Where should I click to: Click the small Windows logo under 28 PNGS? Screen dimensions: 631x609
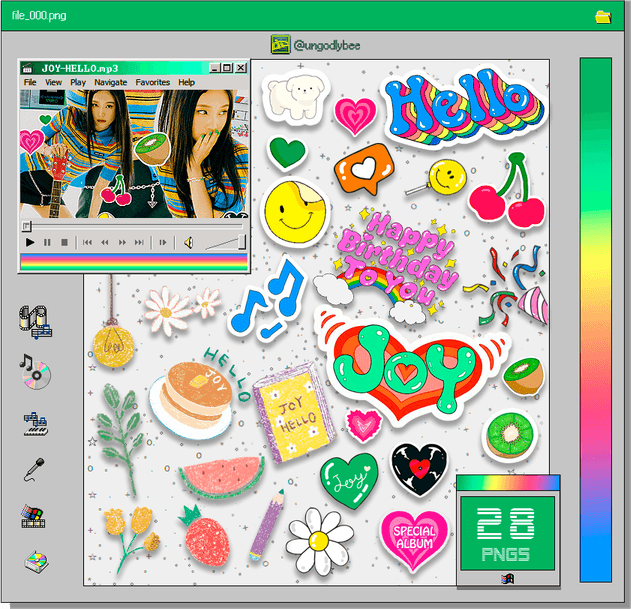click(508, 579)
